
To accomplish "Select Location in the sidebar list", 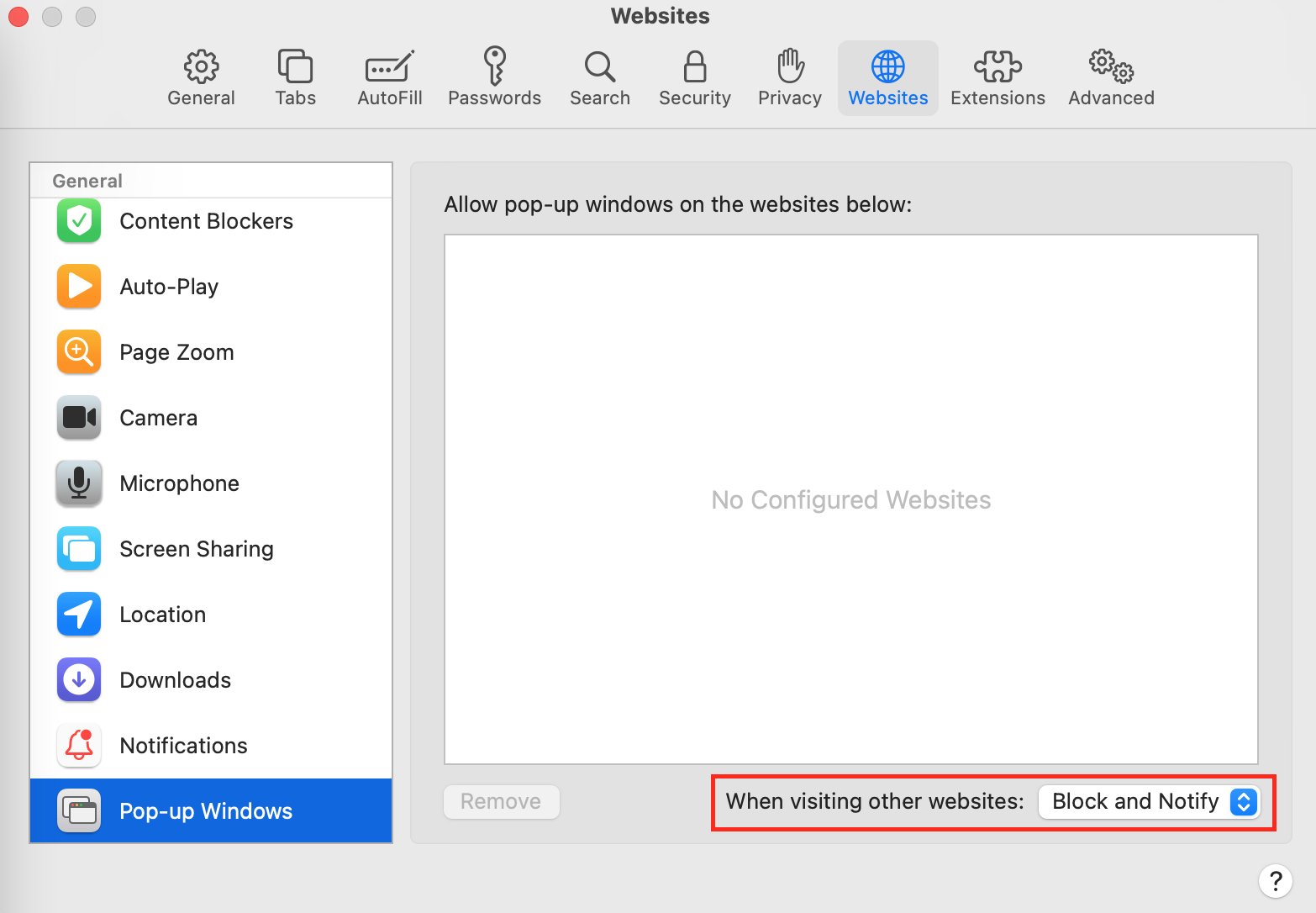I will (x=211, y=615).
